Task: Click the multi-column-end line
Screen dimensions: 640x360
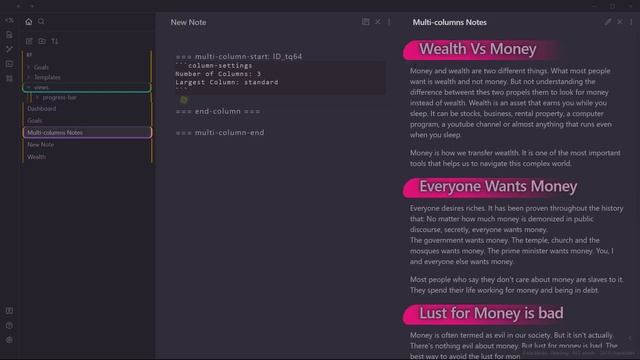Action: [220, 132]
